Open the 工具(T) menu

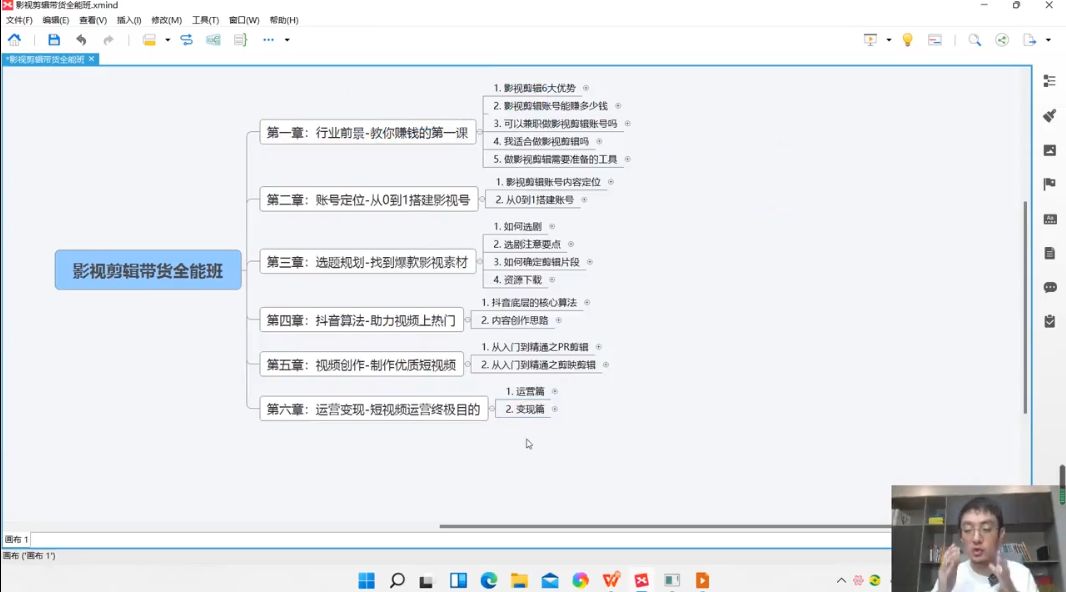tap(205, 20)
